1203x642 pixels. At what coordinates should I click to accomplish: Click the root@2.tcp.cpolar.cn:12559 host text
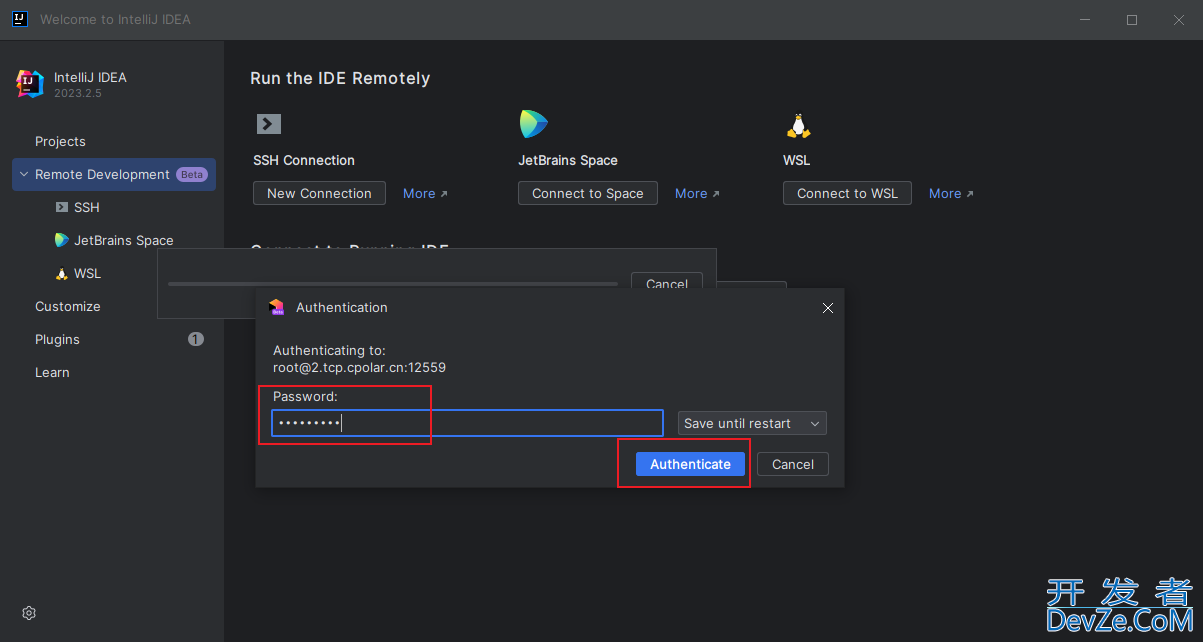359,367
